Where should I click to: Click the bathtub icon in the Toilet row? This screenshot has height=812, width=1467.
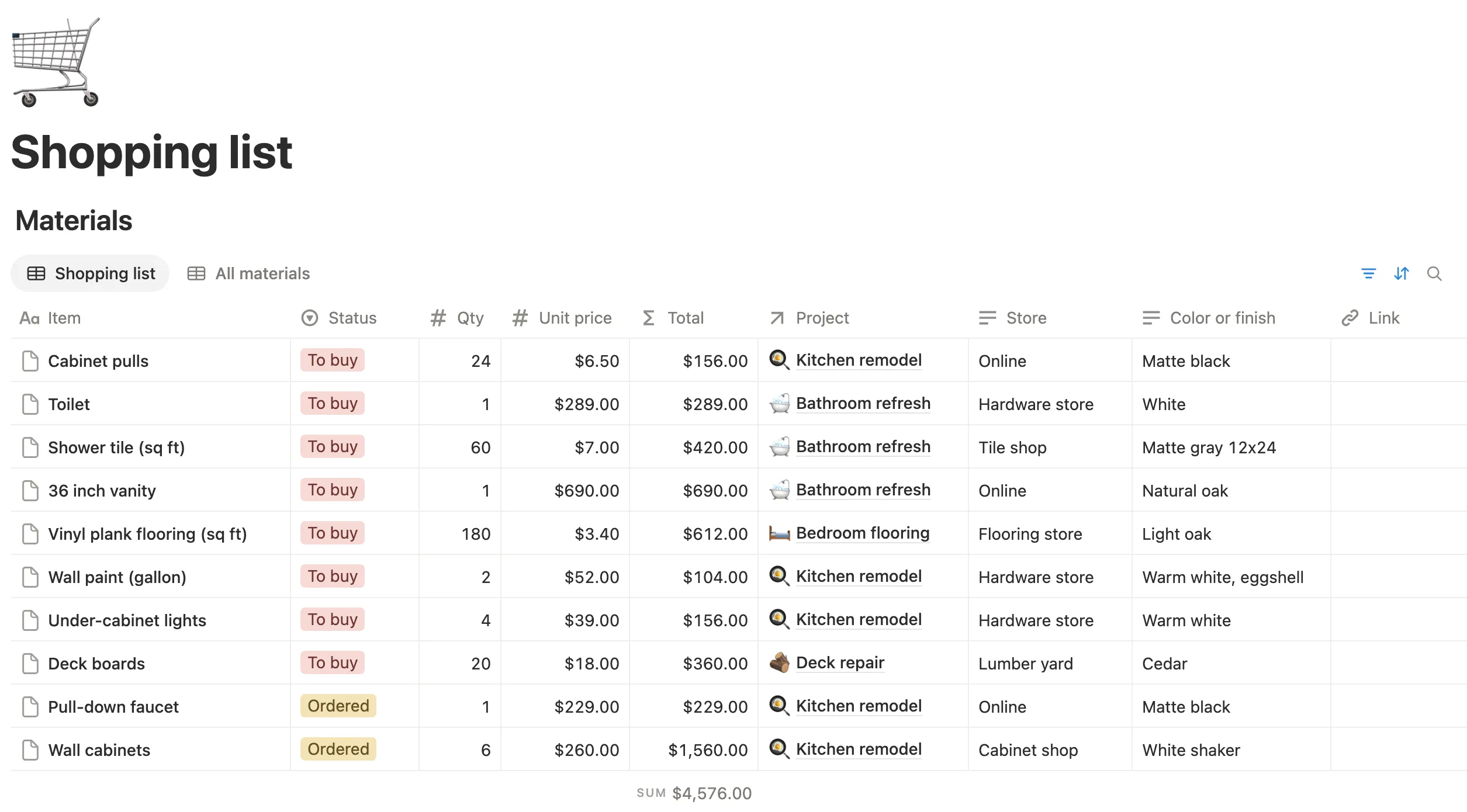(779, 404)
